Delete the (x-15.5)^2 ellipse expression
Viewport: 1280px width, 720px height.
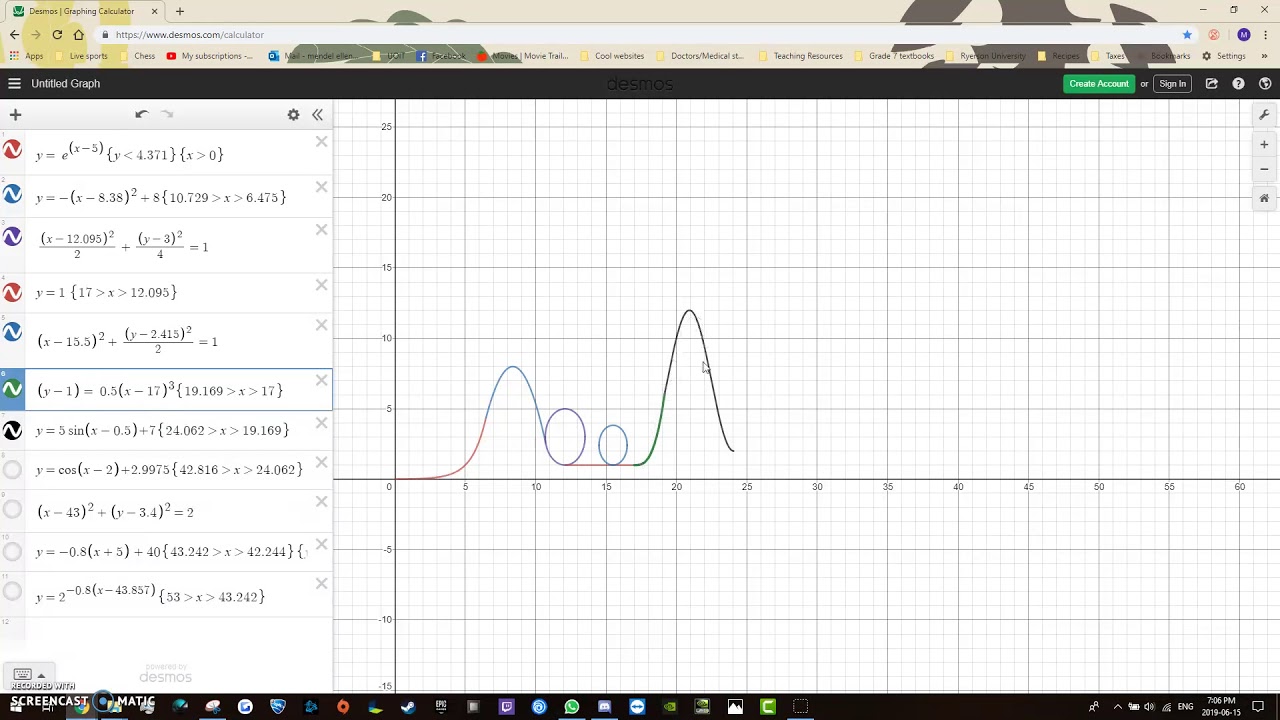pos(321,325)
